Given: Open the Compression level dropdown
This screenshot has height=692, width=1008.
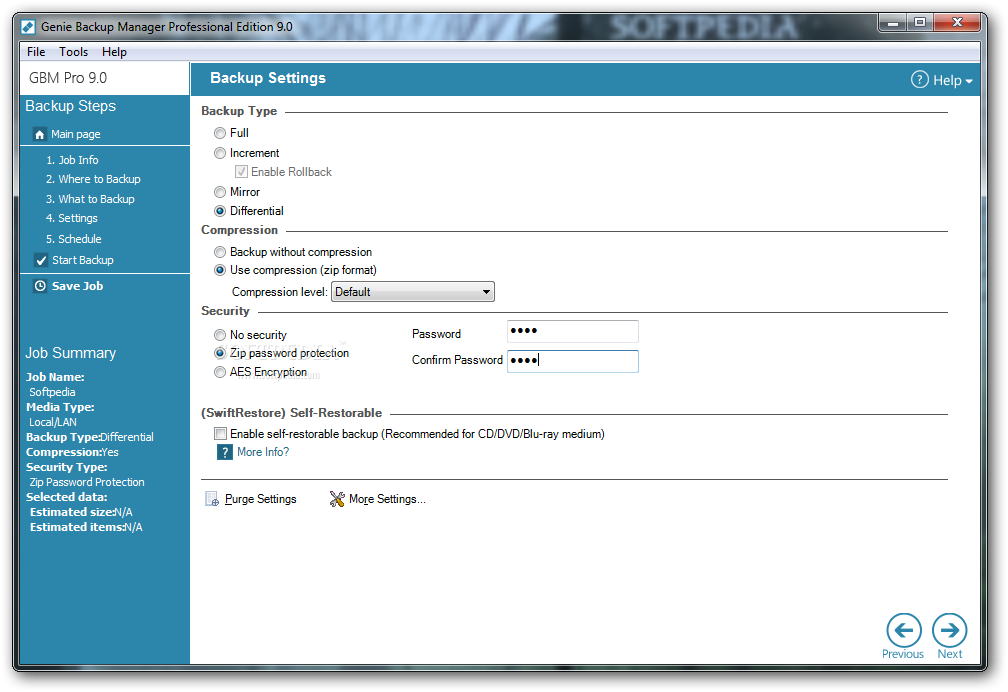Looking at the screenshot, I should pos(413,292).
